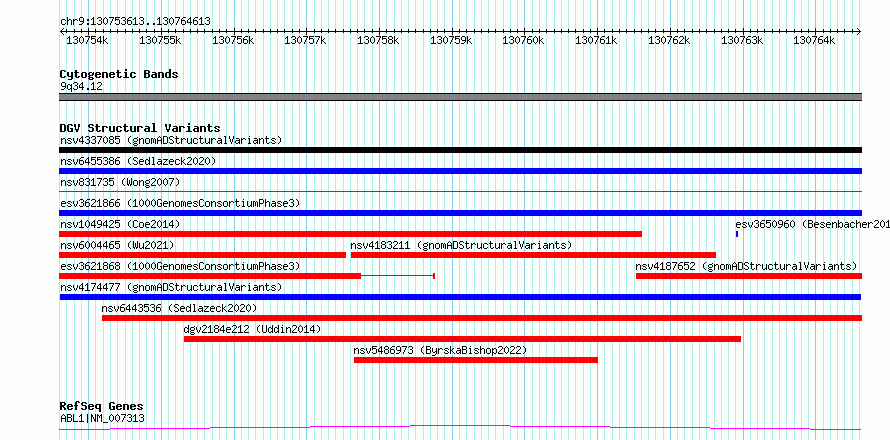Image resolution: width=890 pixels, height=440 pixels.
Task: Click the 130754k ruler tick label
Action: [88, 40]
